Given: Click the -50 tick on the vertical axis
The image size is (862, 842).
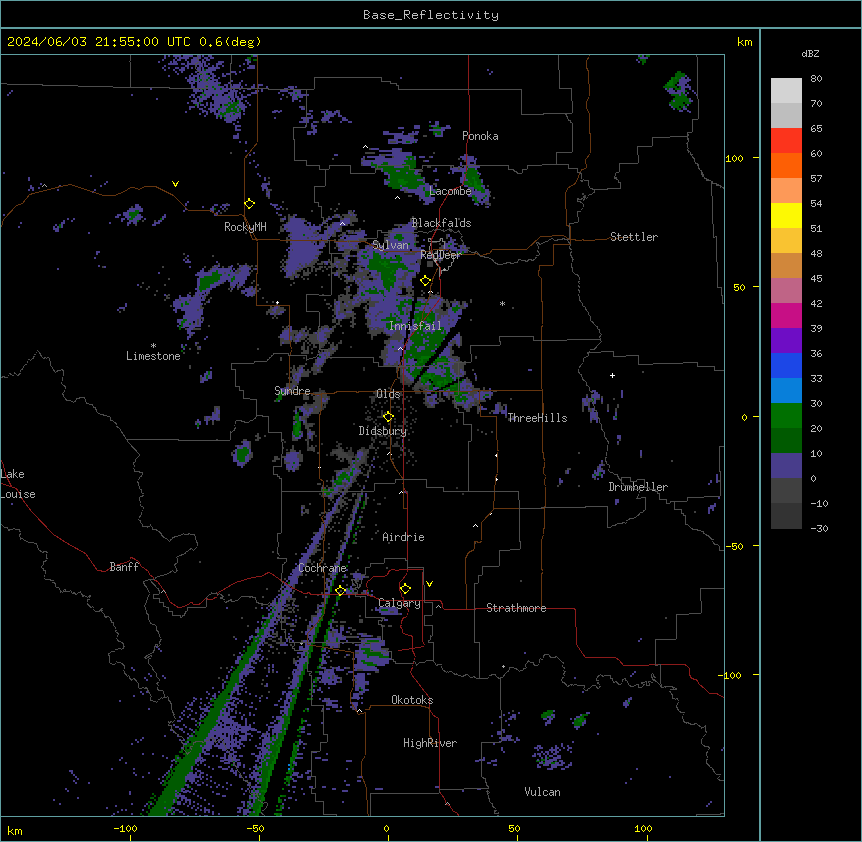Looking at the screenshot, I should [x=734, y=546].
